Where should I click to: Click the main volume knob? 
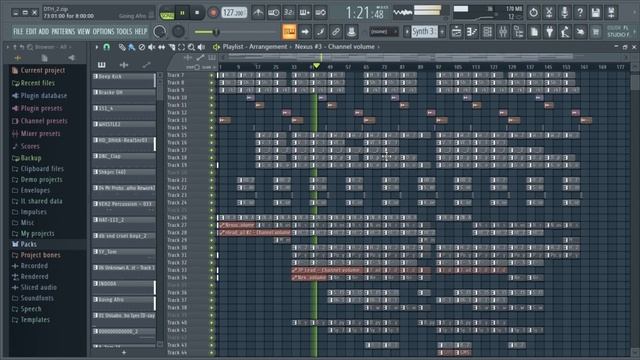pos(160,31)
